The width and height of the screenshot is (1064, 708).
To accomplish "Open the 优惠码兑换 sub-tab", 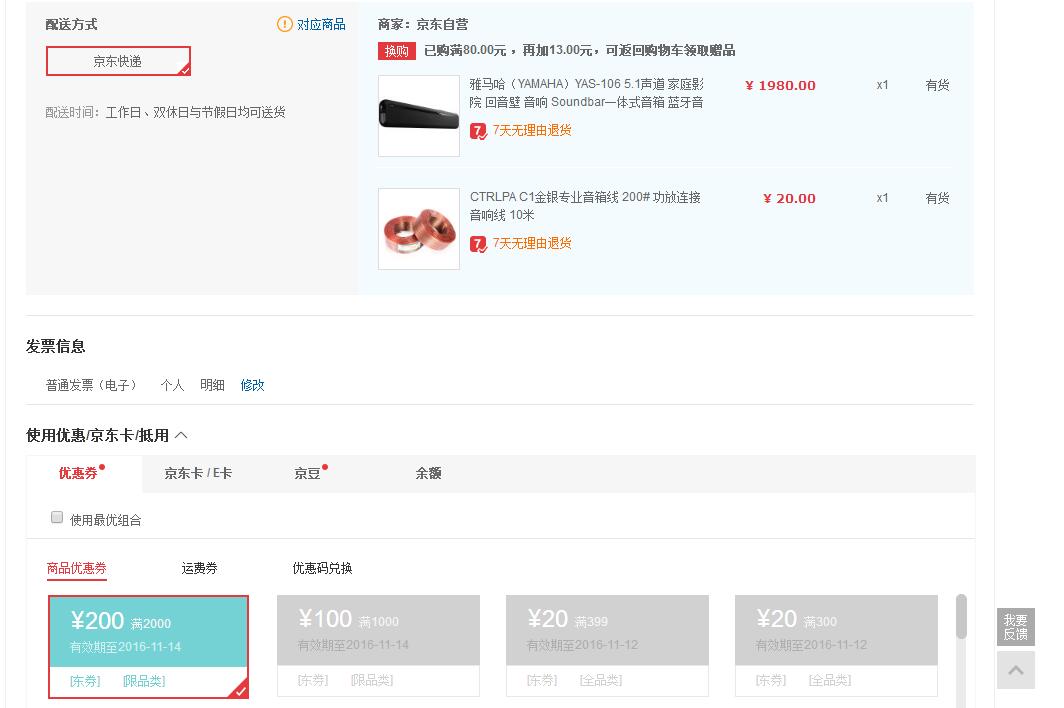I will point(322,568).
